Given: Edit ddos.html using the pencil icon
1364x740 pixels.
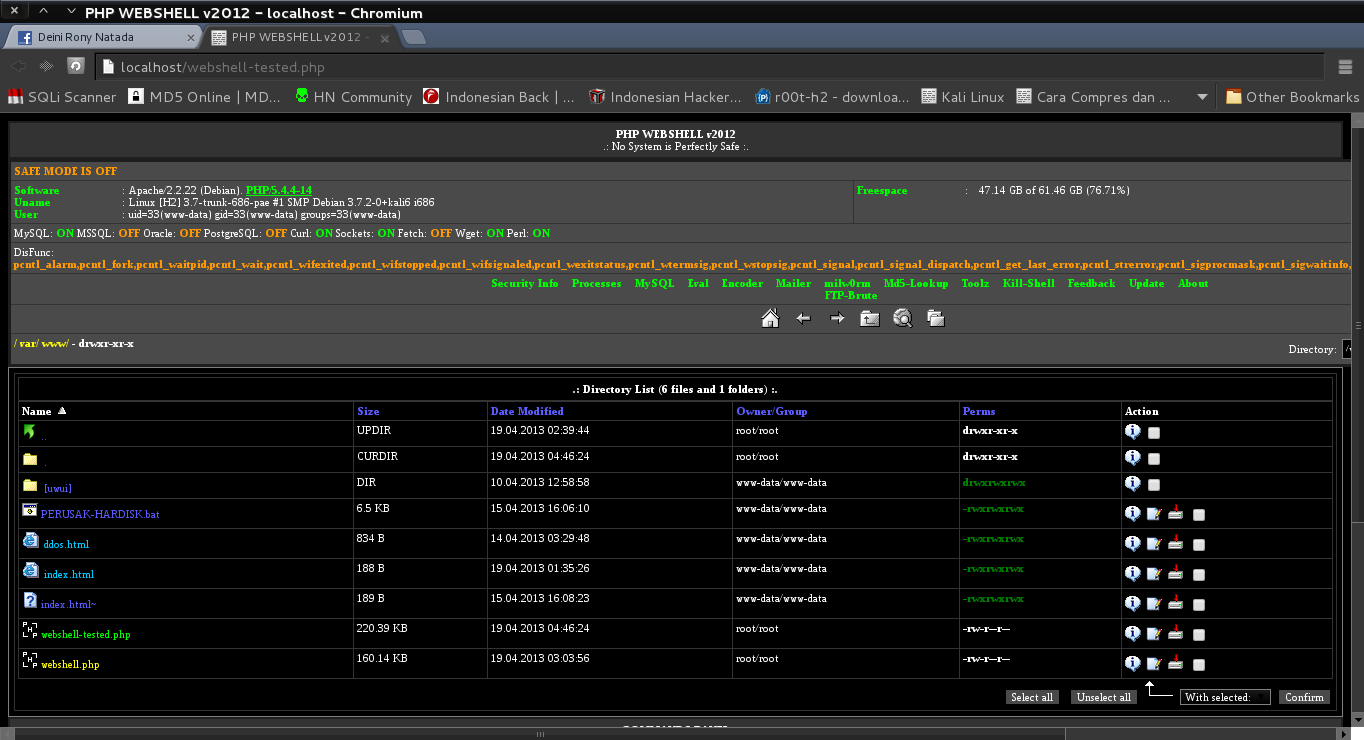Looking at the screenshot, I should pos(1154,543).
